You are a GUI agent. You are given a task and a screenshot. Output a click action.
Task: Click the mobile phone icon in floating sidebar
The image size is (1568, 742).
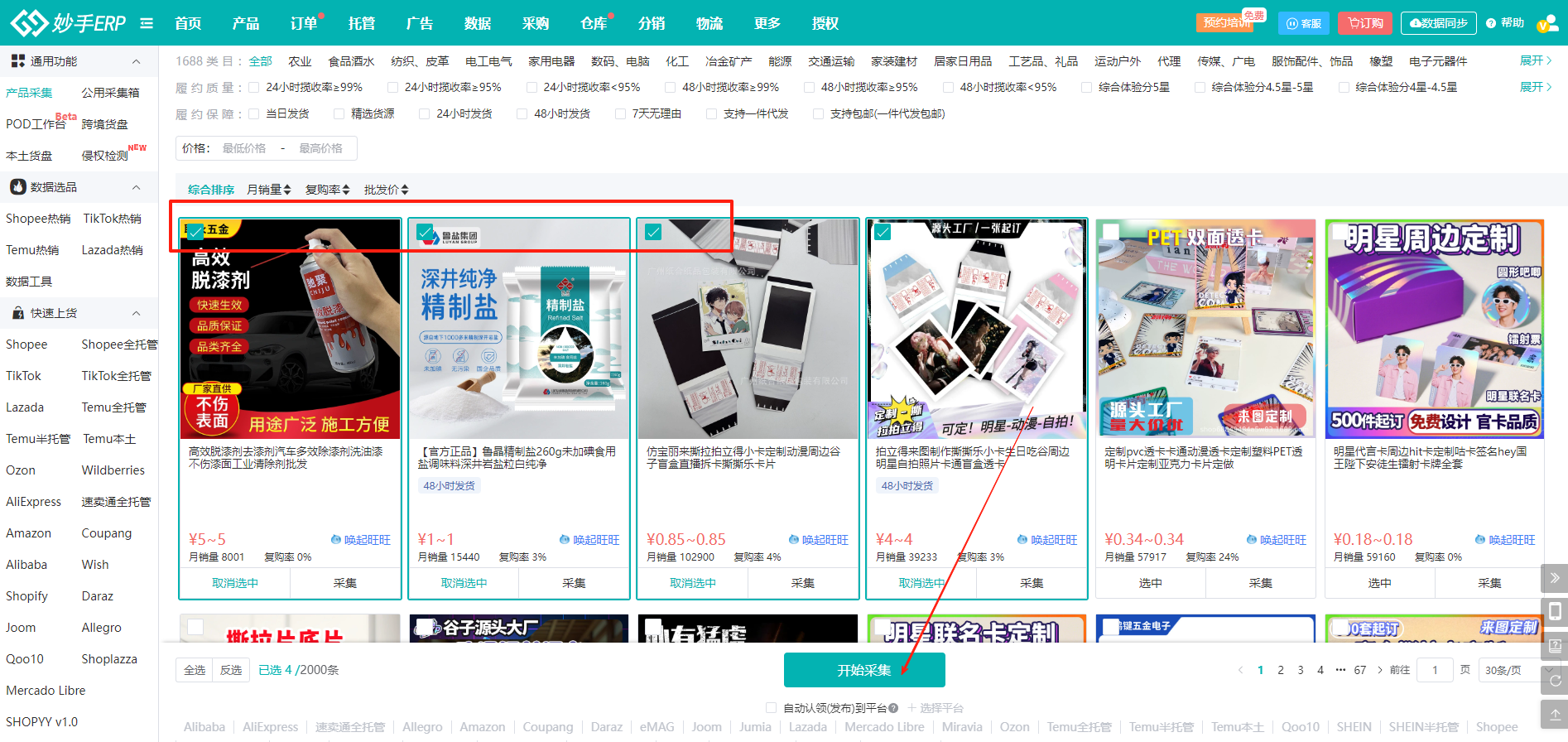tap(1554, 611)
